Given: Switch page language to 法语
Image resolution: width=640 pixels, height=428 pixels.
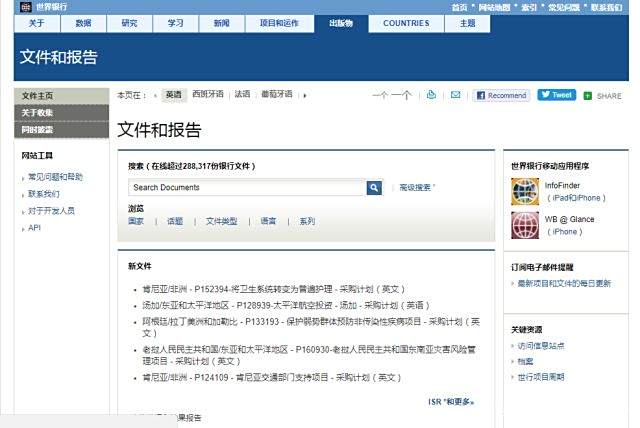Looking at the screenshot, I should (x=242, y=94).
